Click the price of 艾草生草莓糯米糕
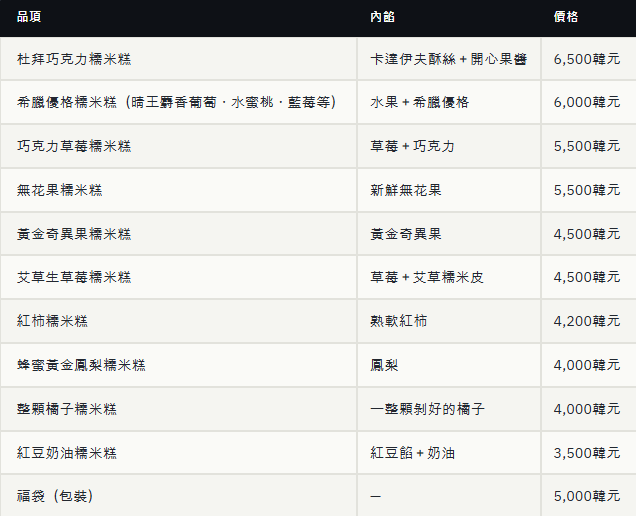 pos(589,277)
